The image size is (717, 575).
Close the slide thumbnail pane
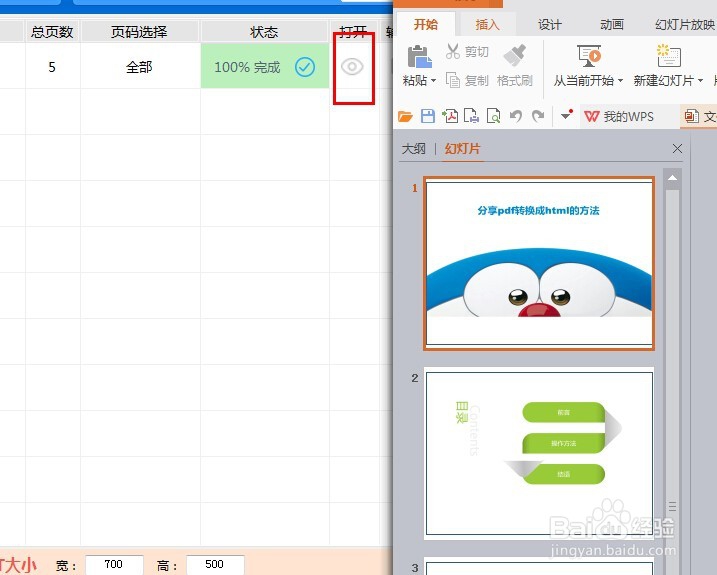[x=677, y=148]
